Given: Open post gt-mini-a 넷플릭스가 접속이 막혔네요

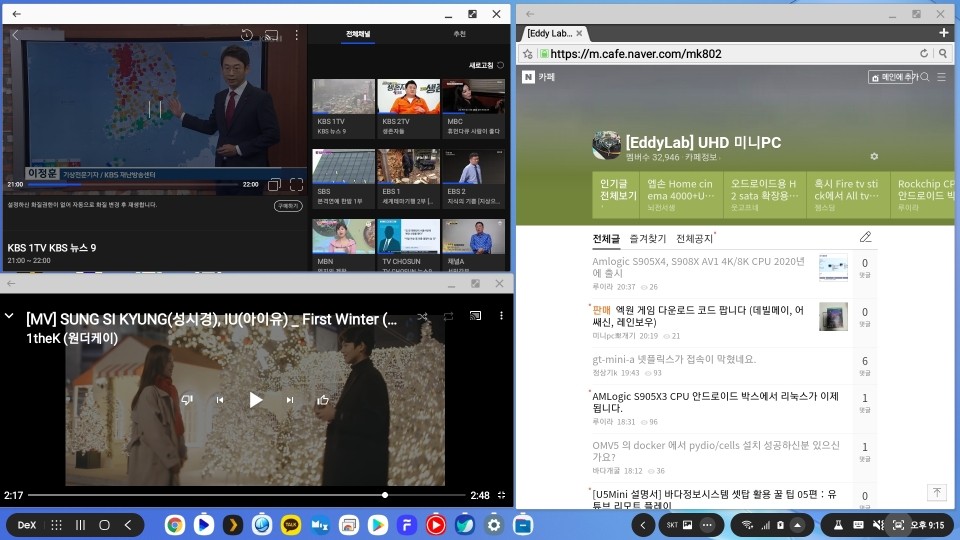Looking at the screenshot, I should point(673,359).
